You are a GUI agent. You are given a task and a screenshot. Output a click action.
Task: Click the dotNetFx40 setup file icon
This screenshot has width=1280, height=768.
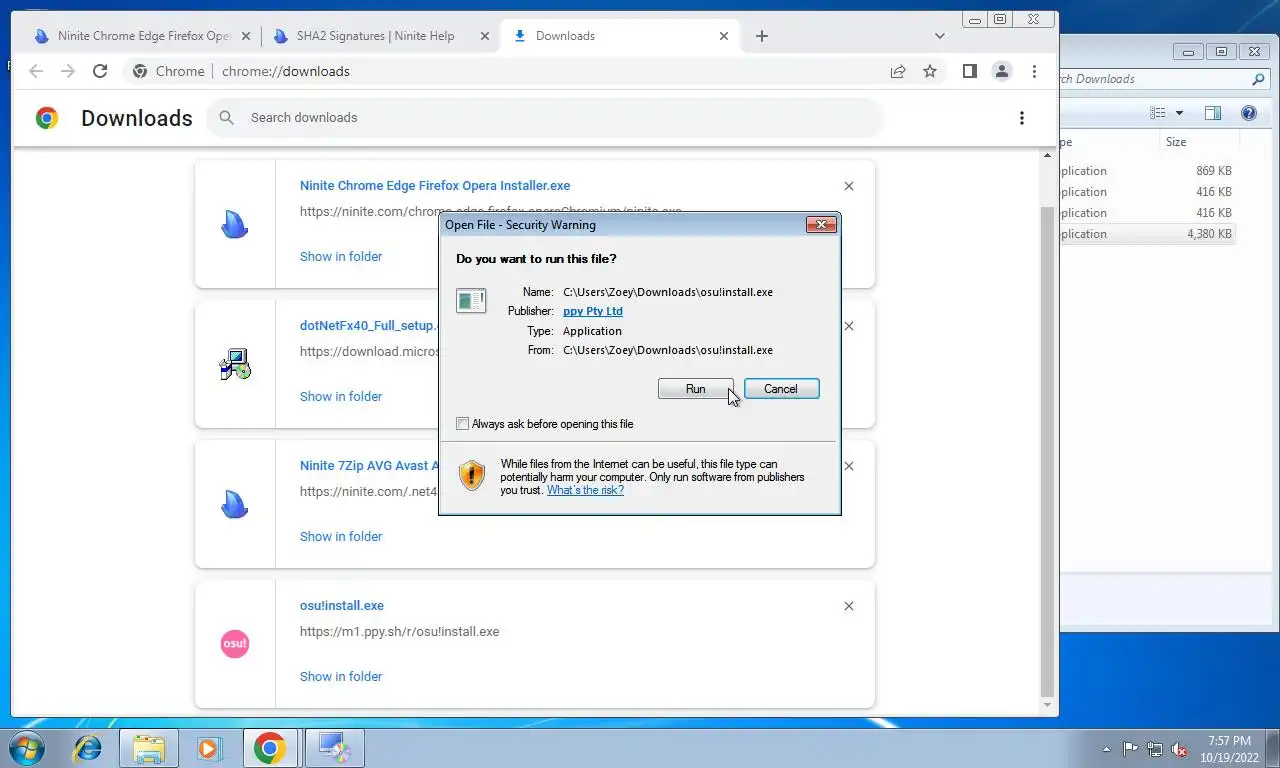[235, 364]
